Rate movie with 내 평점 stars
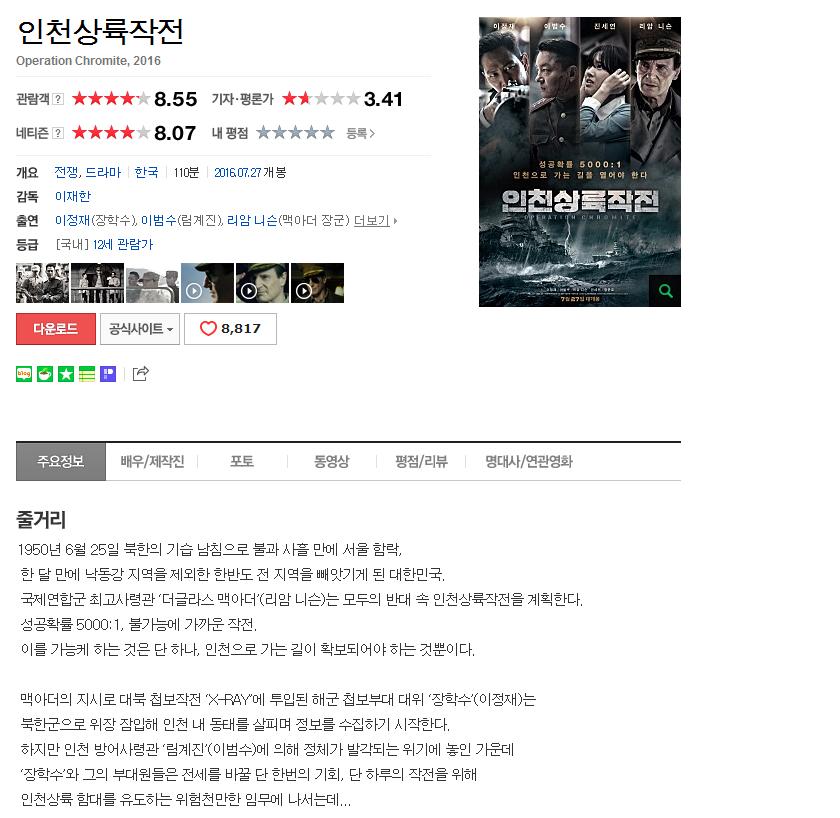 [296, 132]
